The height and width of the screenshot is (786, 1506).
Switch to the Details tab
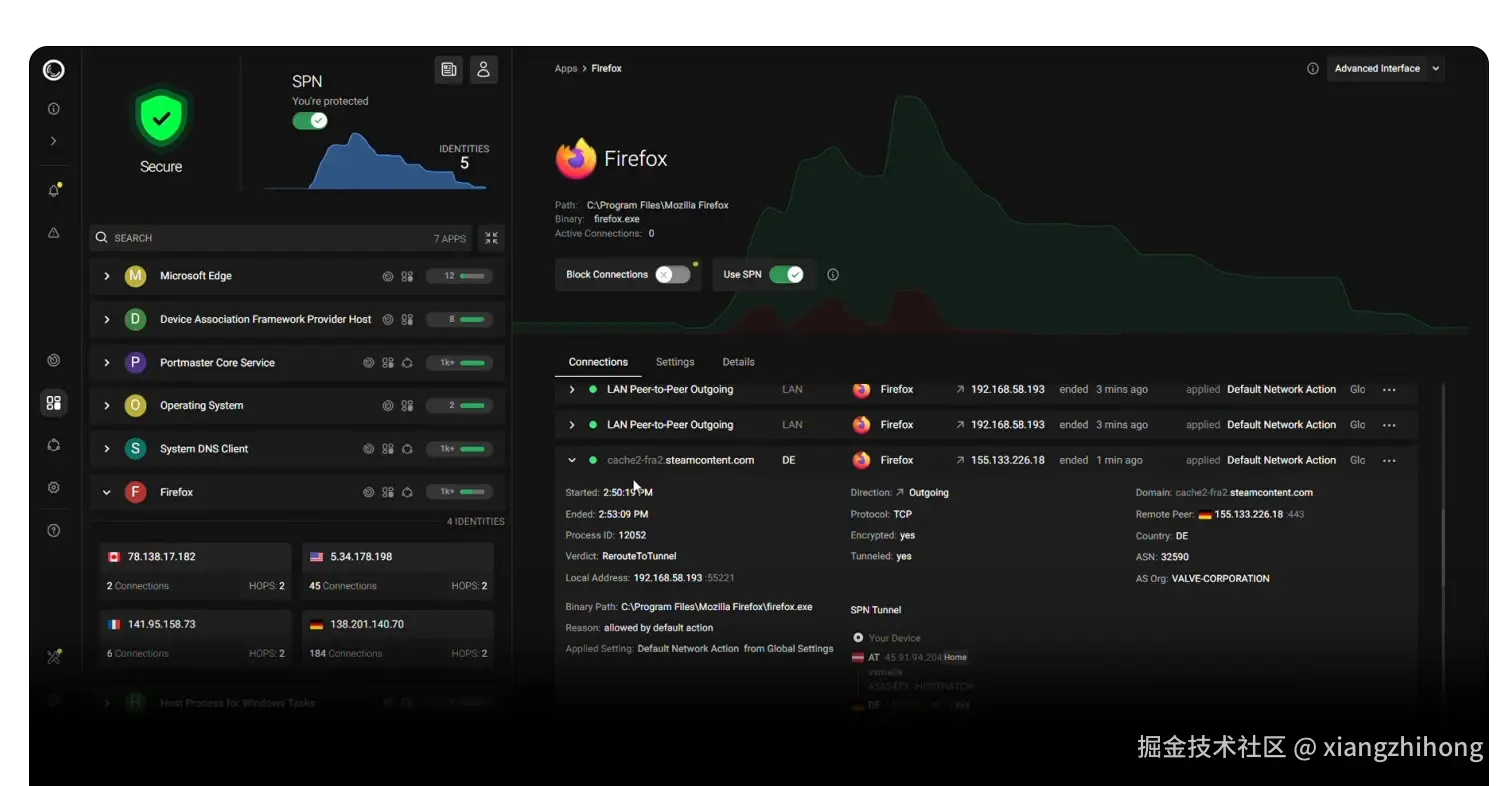738,362
